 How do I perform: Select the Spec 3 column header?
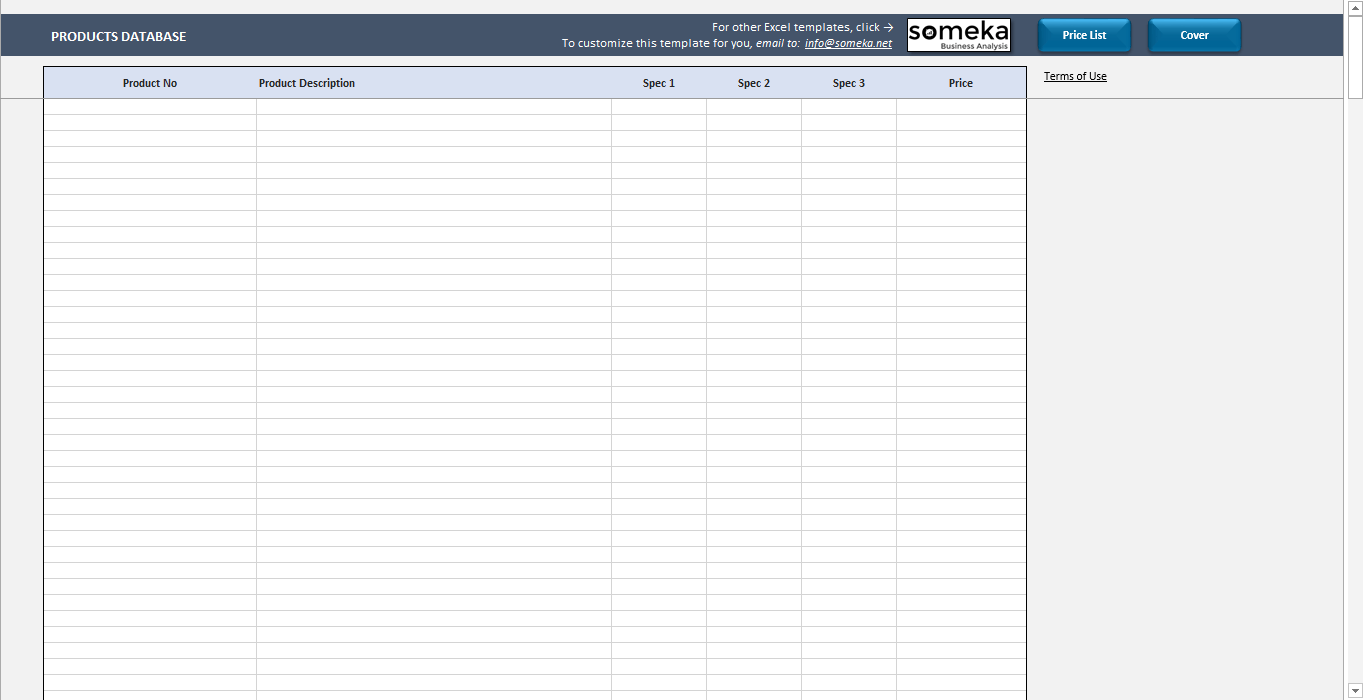(x=849, y=83)
